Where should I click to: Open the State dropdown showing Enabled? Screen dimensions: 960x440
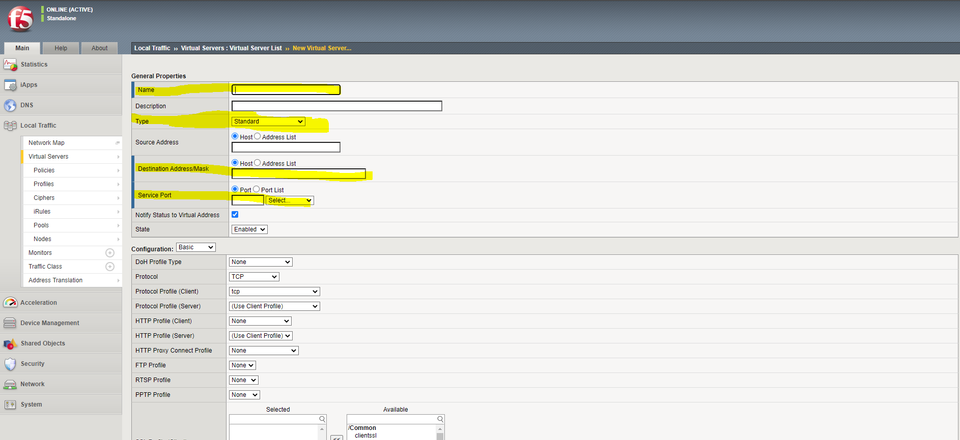click(x=249, y=229)
